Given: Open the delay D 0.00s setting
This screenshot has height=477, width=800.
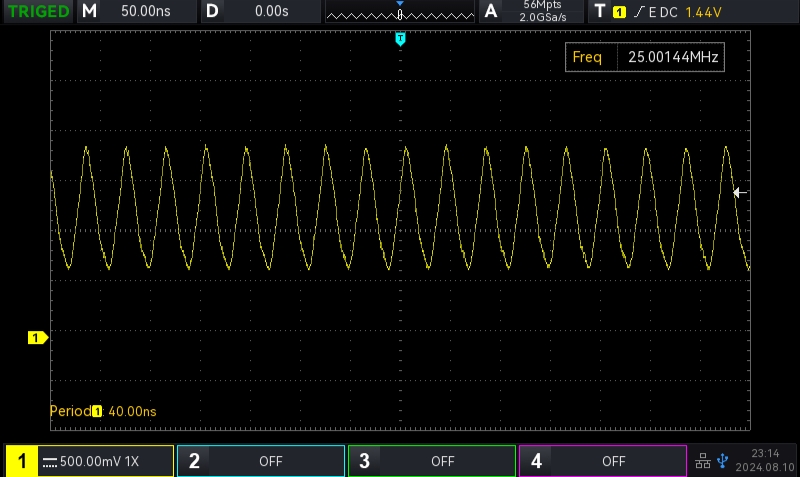Looking at the screenshot, I should tap(260, 12).
